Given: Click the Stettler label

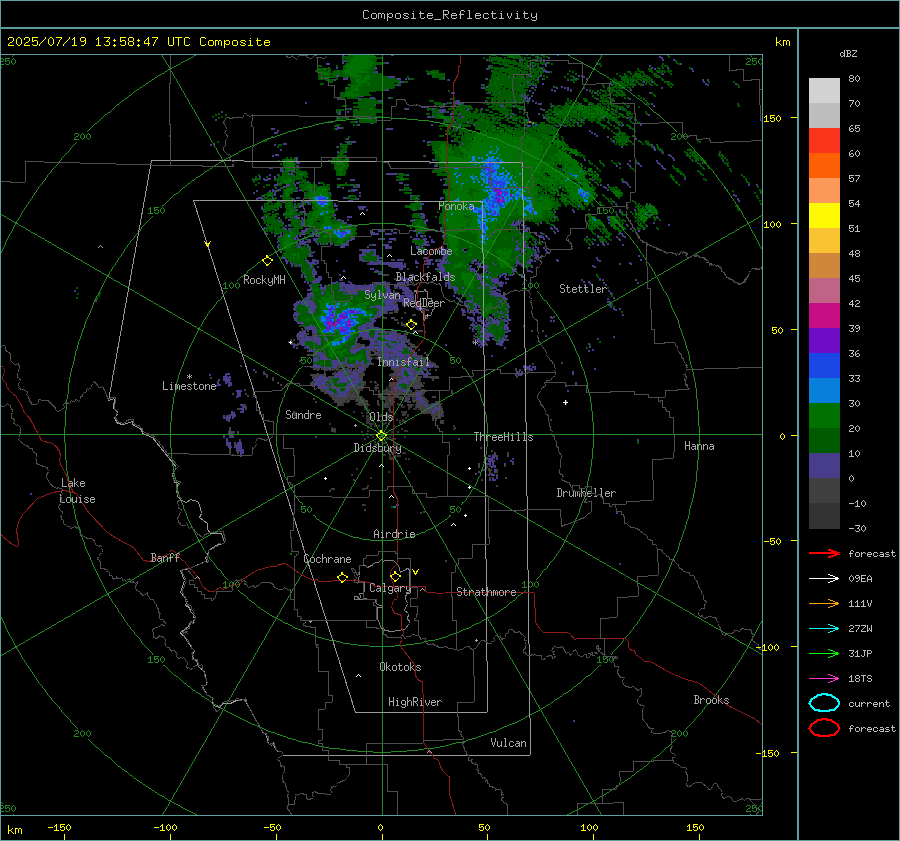Looking at the screenshot, I should [583, 289].
